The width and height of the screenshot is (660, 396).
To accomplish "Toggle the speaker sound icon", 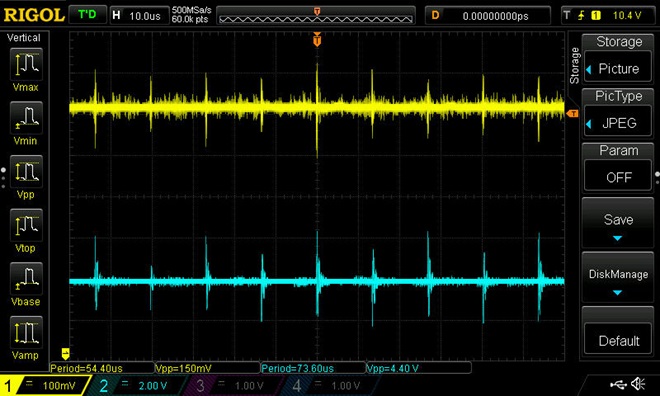I will point(638,384).
